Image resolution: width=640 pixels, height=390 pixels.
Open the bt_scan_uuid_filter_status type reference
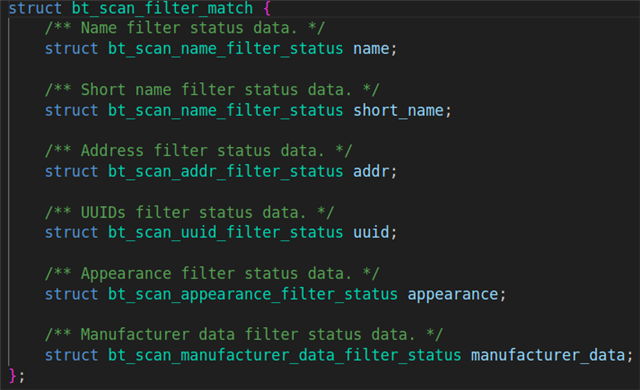[x=225, y=233]
